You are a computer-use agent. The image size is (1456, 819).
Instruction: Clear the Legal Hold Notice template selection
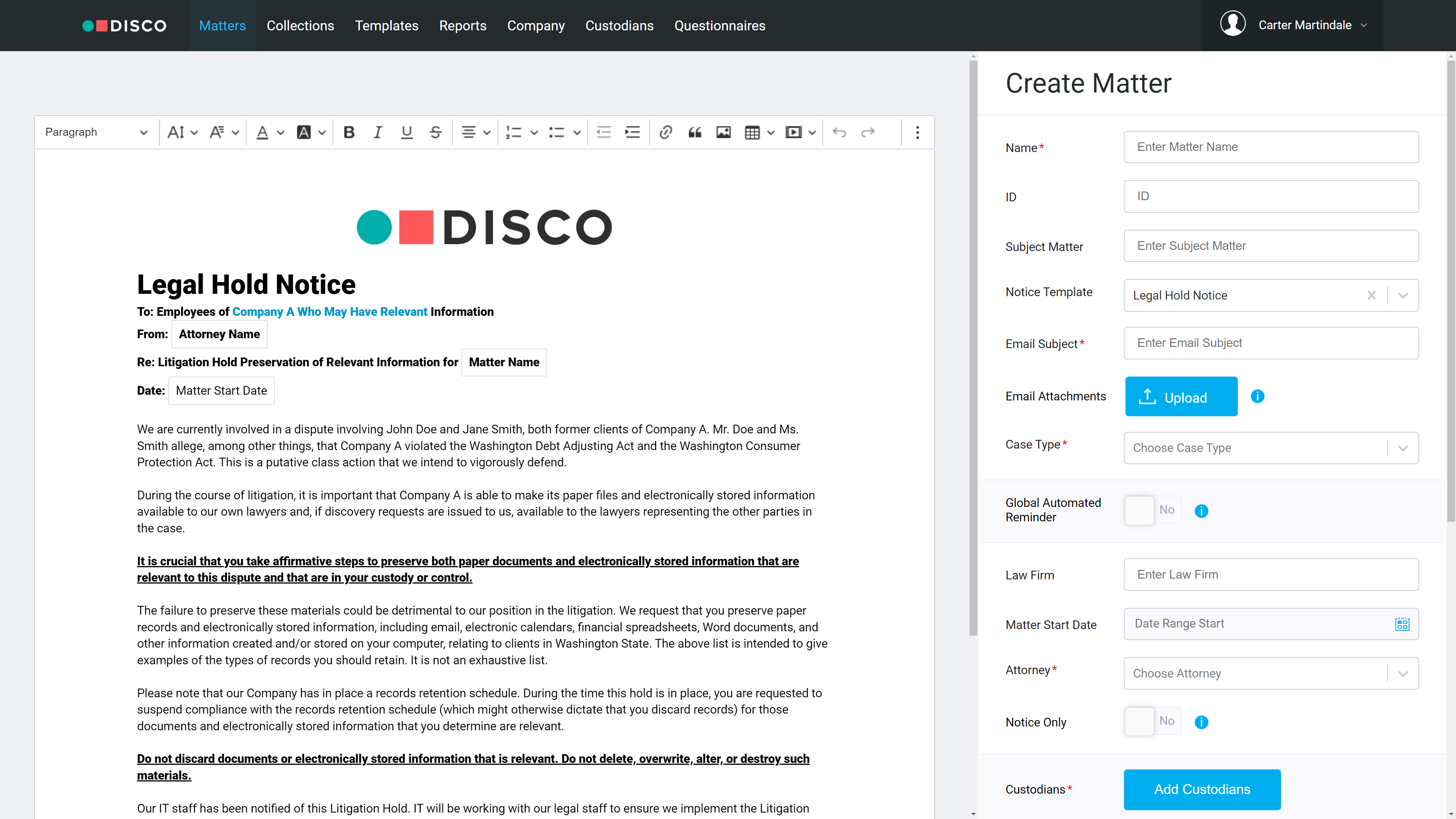[x=1371, y=295]
